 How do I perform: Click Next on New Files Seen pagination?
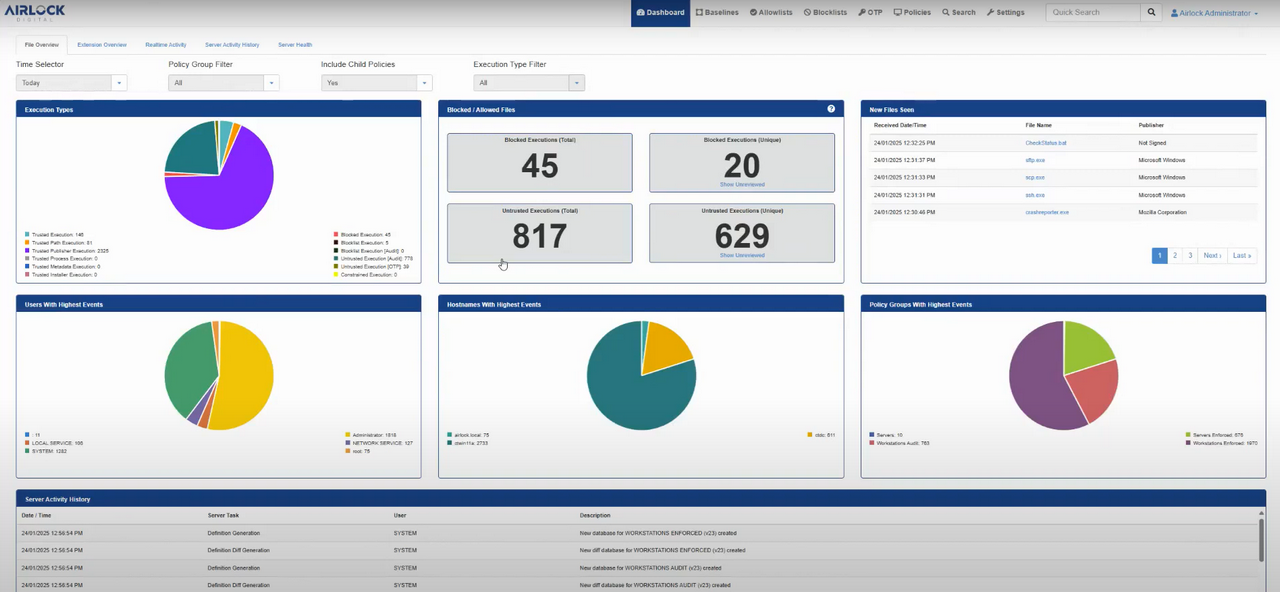(1210, 255)
